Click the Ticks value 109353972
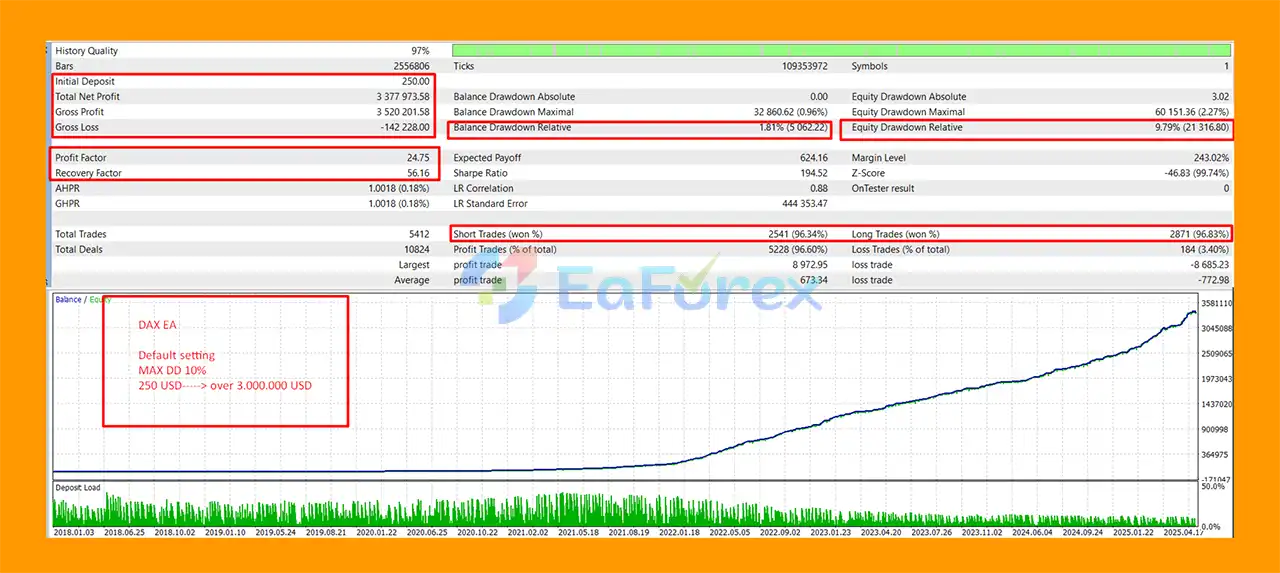The width and height of the screenshot is (1280, 573). tap(803, 66)
